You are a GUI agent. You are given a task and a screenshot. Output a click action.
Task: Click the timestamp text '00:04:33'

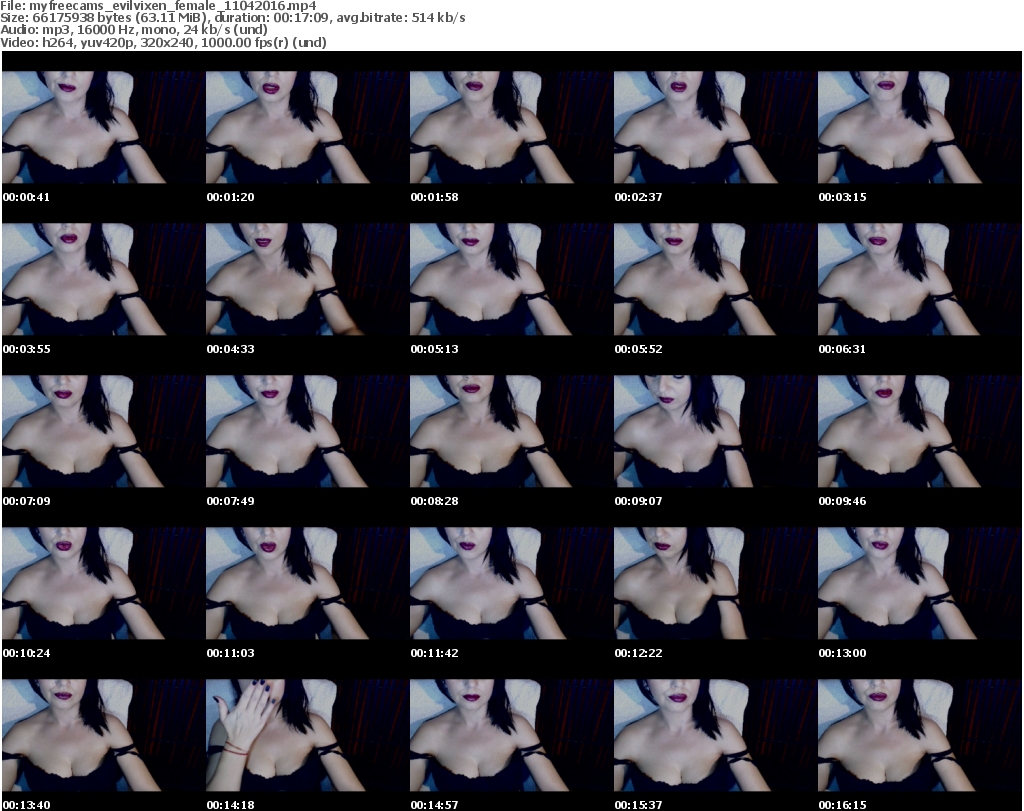click(x=231, y=349)
